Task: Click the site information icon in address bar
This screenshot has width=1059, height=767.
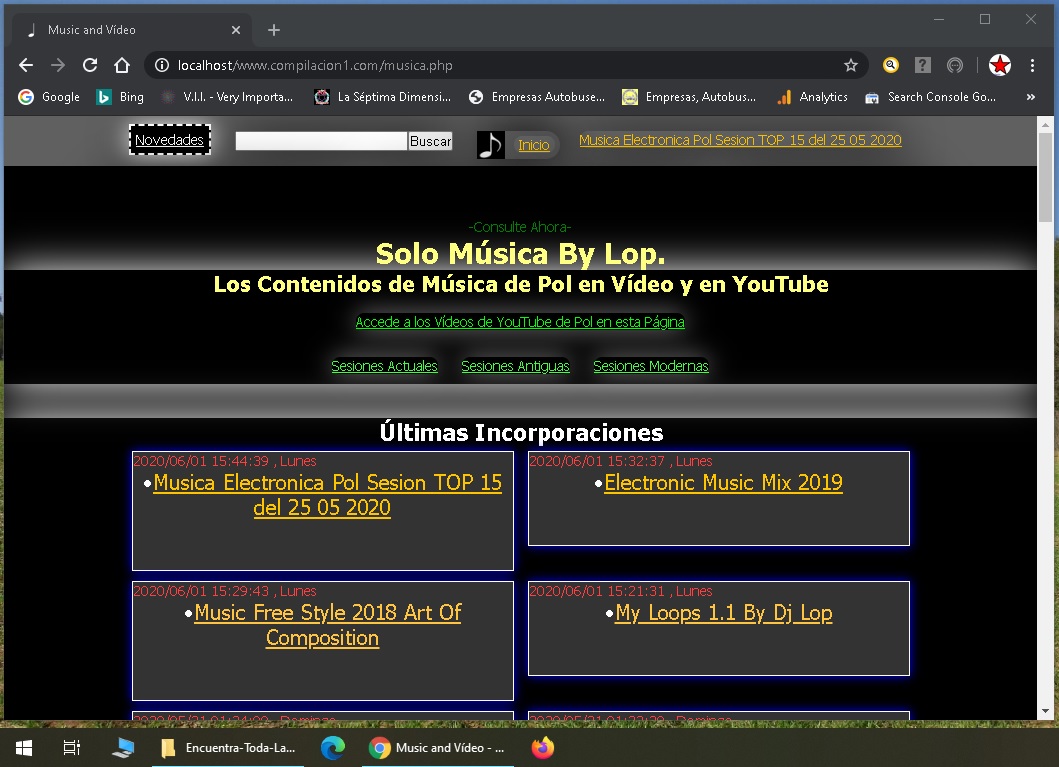Action: coord(161,64)
